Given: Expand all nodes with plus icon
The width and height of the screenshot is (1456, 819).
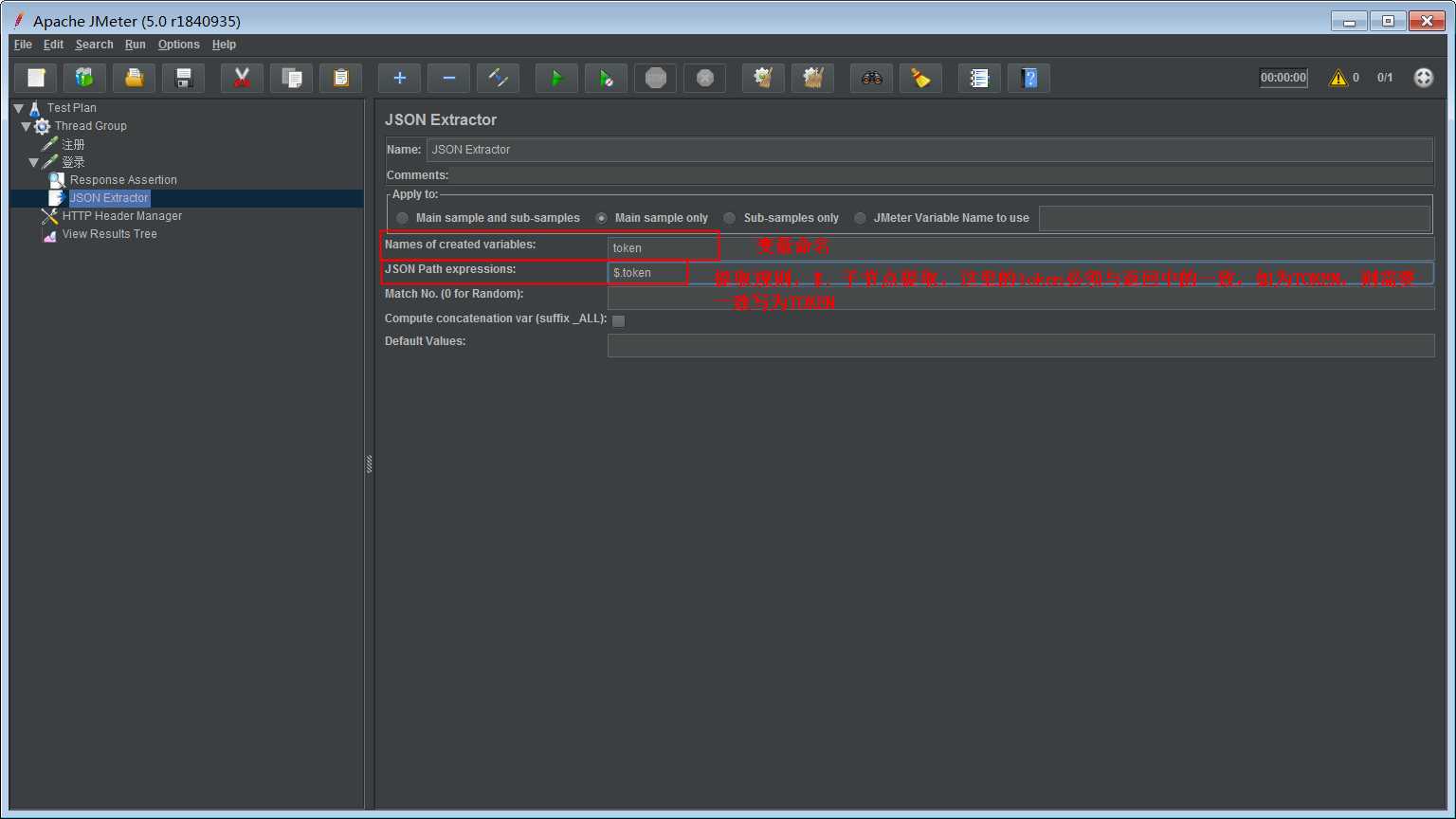Looking at the screenshot, I should pyautogui.click(x=400, y=78).
